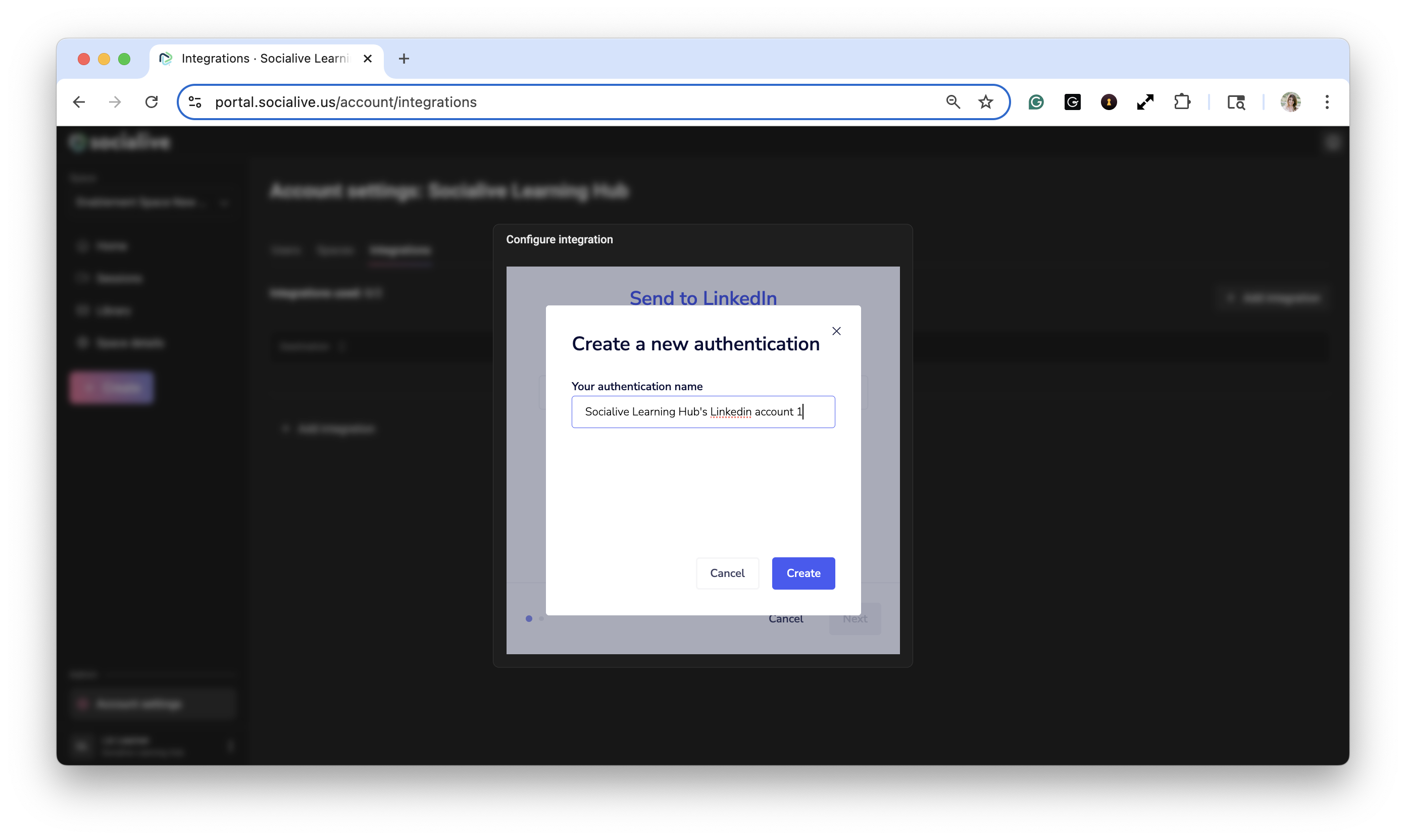
Task: Cancel the new authentication dialog
Action: [727, 573]
